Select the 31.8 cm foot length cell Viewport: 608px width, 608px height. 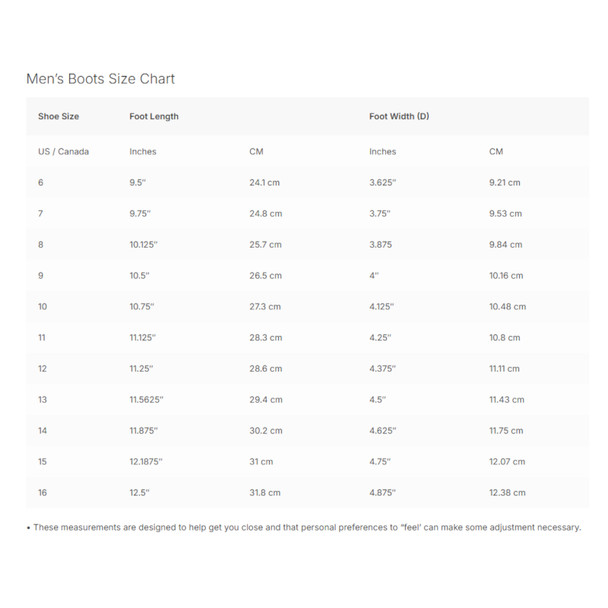tap(265, 493)
